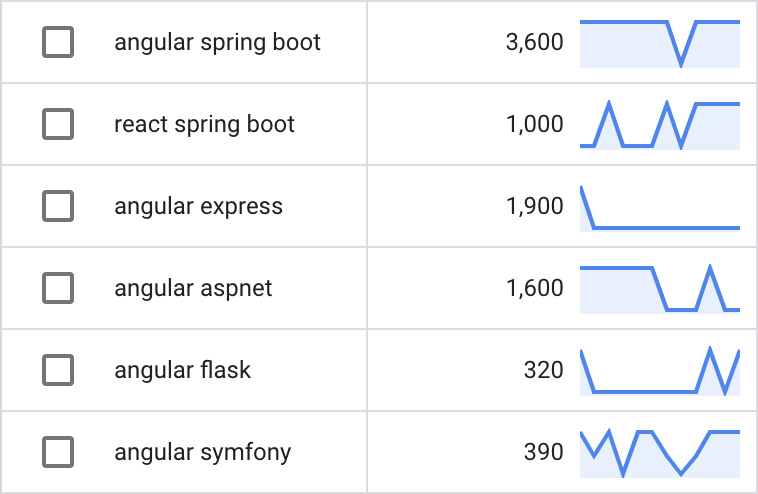Mark the angular symfony checkbox
Screen dimensions: 758x494
coord(58,452)
